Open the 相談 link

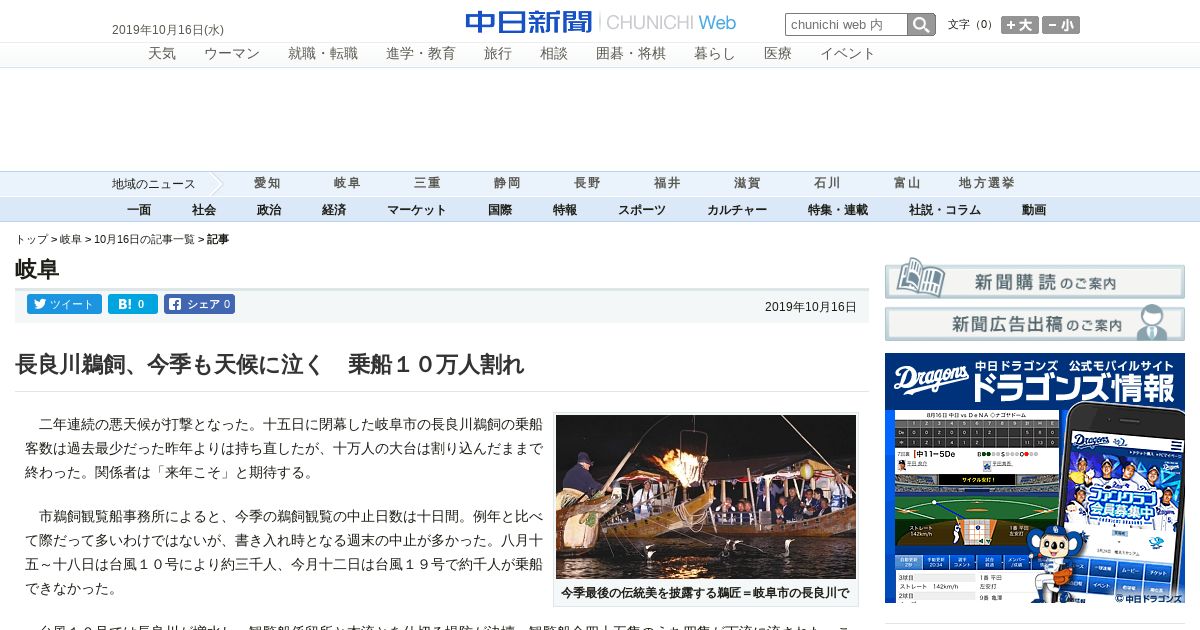click(554, 54)
